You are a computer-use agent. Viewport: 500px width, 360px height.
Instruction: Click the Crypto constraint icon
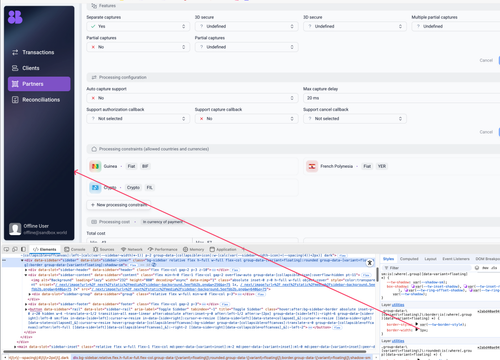point(95,187)
